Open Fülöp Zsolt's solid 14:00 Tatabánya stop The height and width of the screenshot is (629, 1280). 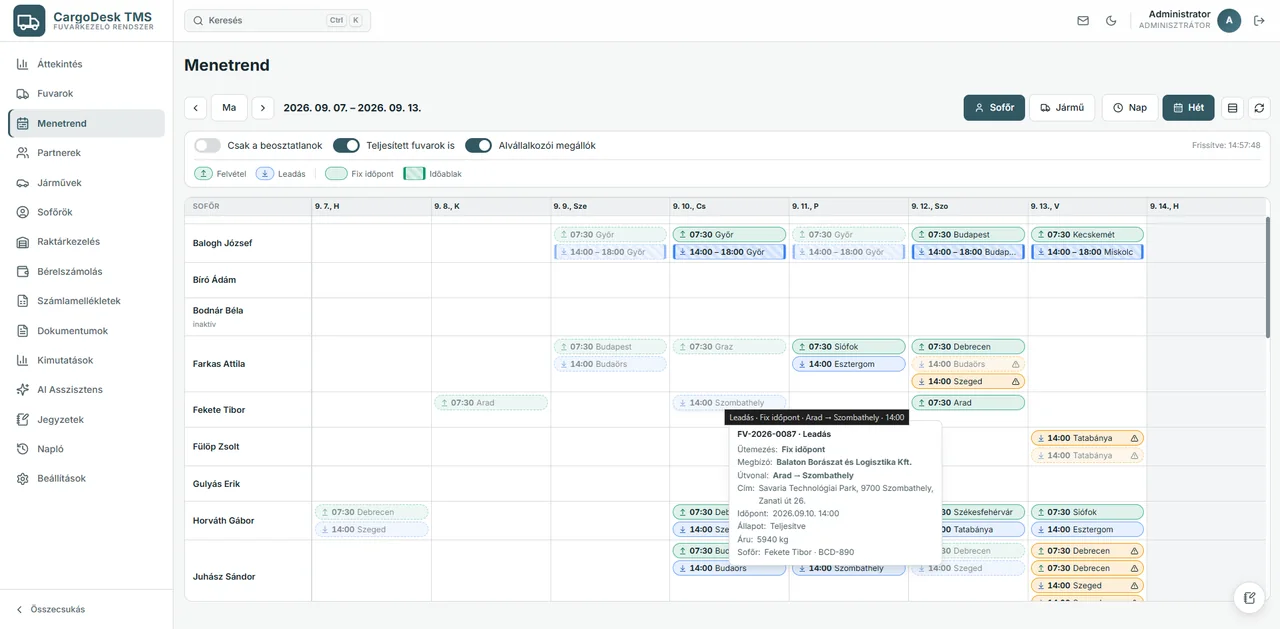(x=1087, y=438)
